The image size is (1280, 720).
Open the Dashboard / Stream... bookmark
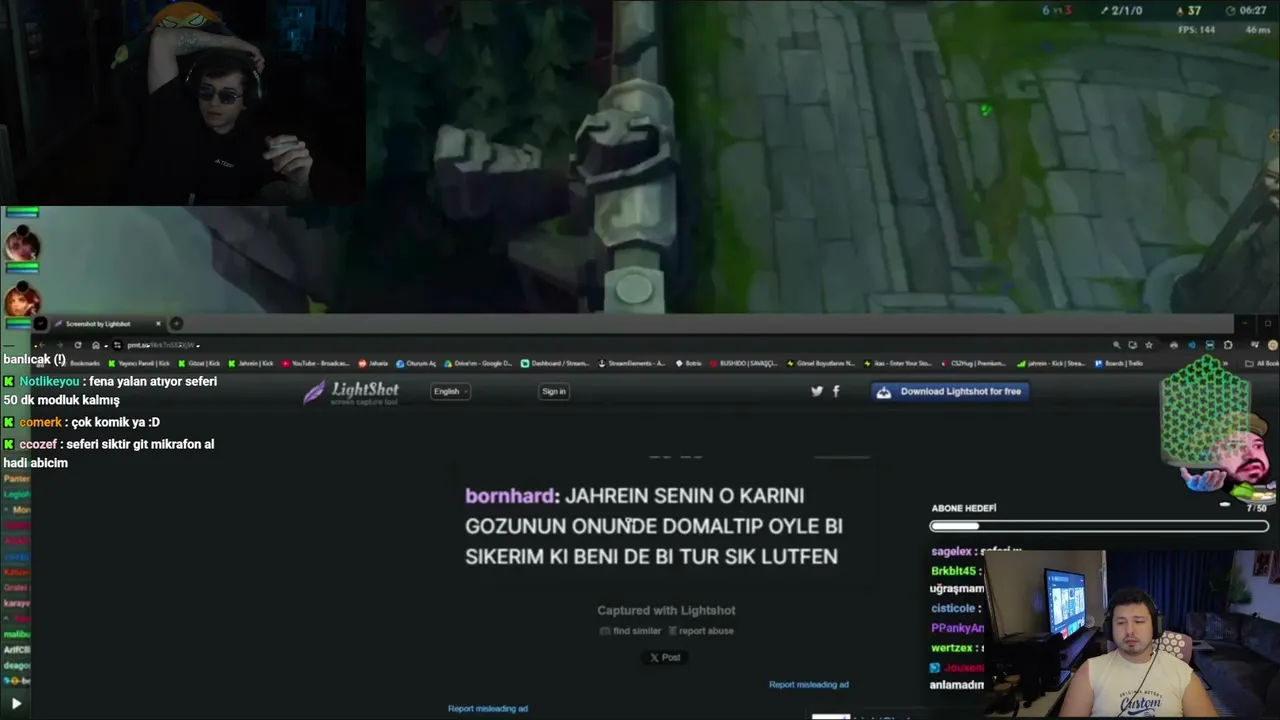[x=554, y=363]
